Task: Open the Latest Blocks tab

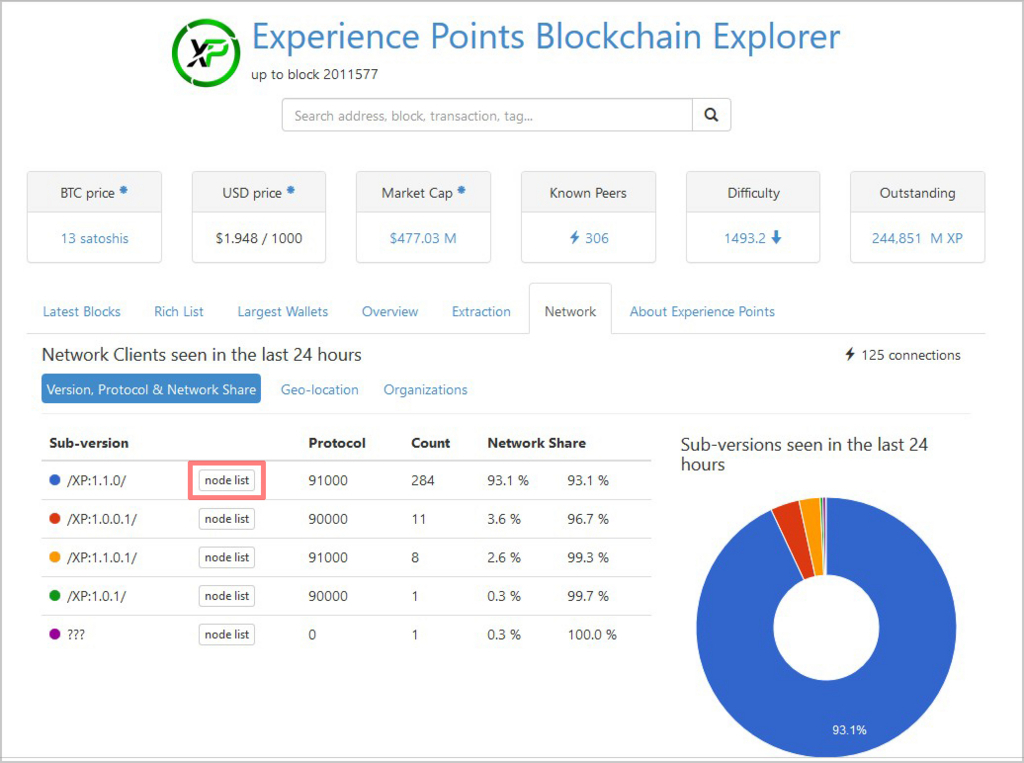Action: [82, 312]
